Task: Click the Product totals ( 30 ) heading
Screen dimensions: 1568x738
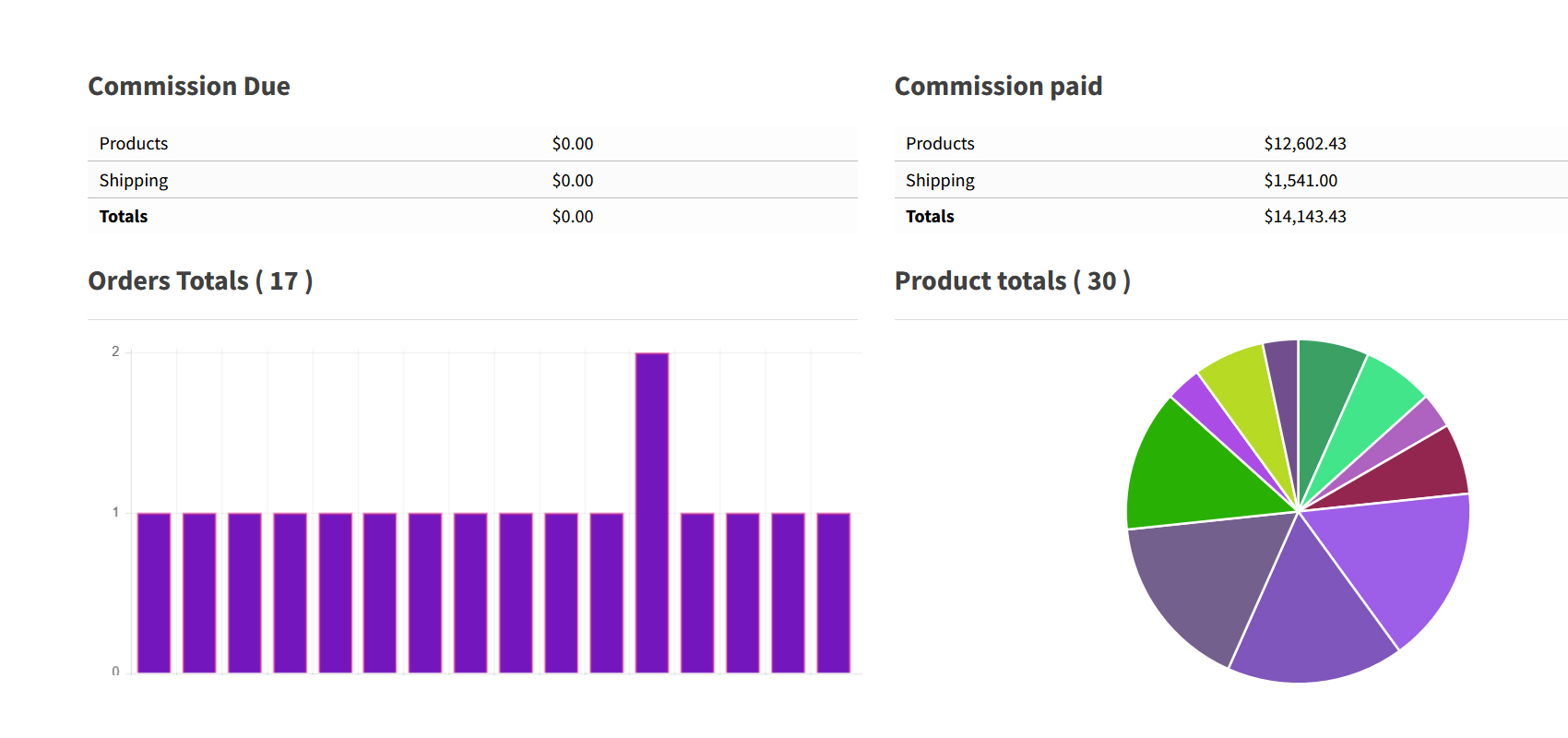Action: (x=1012, y=281)
